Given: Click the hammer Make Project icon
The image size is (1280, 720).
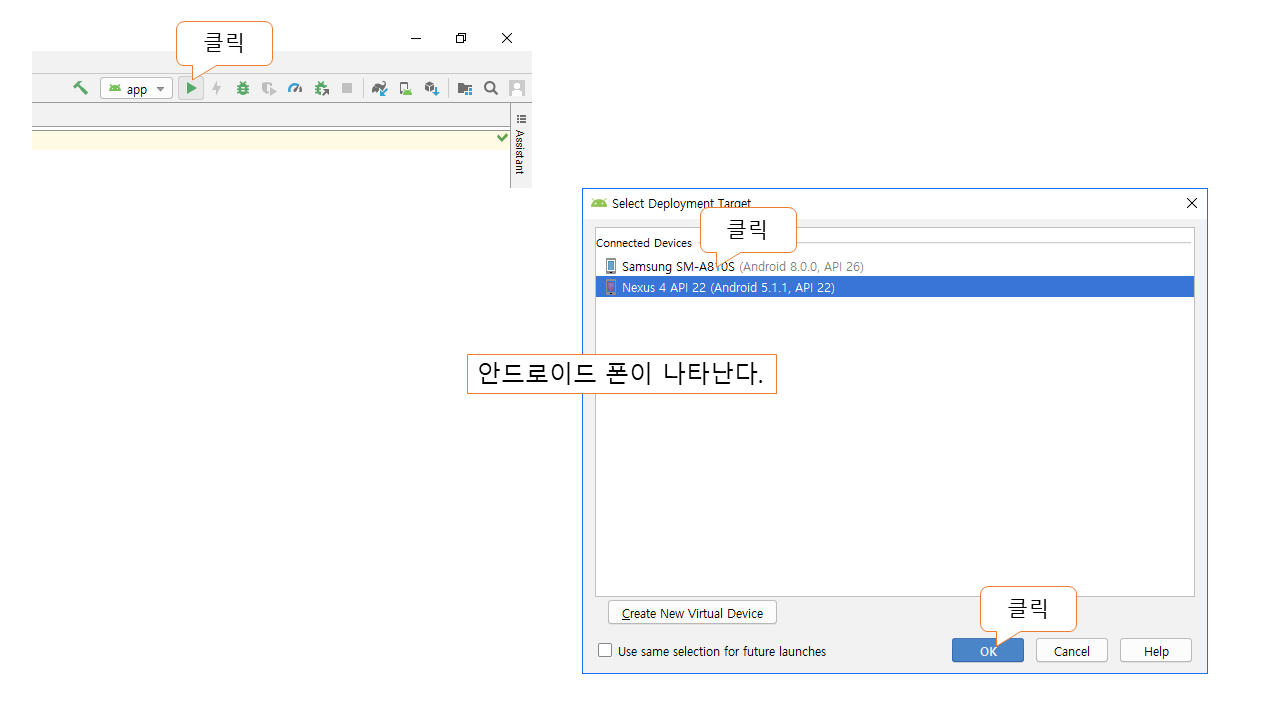Looking at the screenshot, I should (80, 88).
